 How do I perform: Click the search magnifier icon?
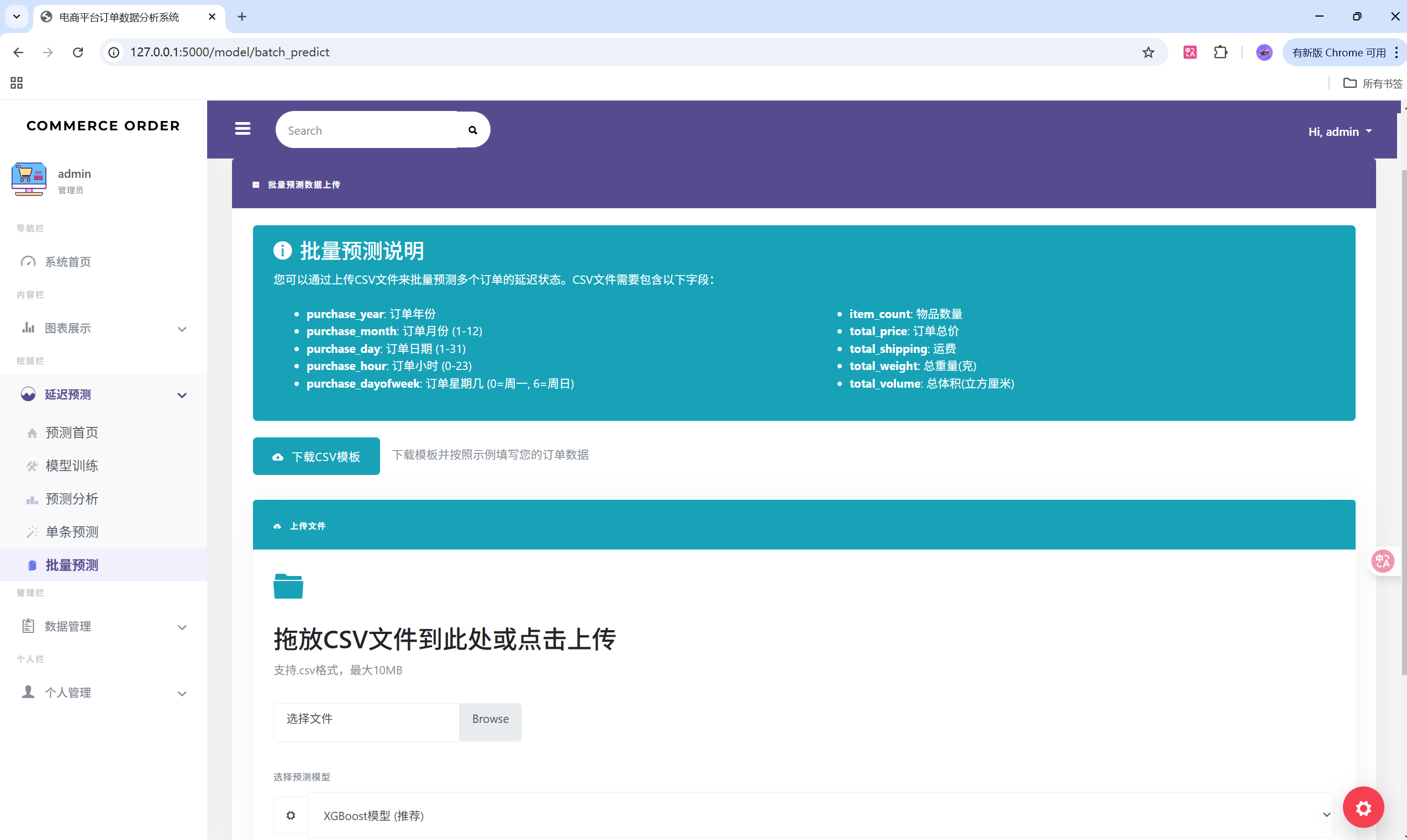[473, 130]
